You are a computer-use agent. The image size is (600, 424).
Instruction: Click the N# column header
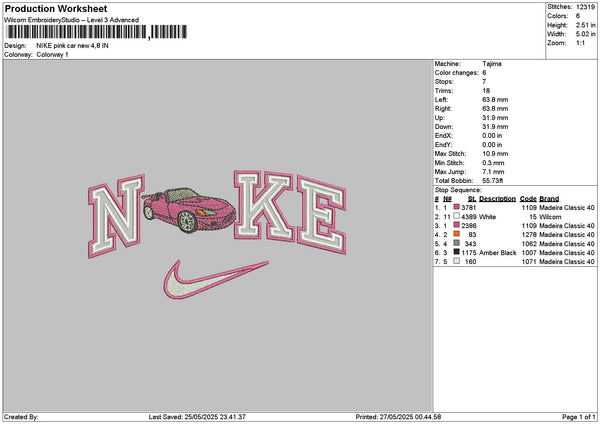(447, 199)
